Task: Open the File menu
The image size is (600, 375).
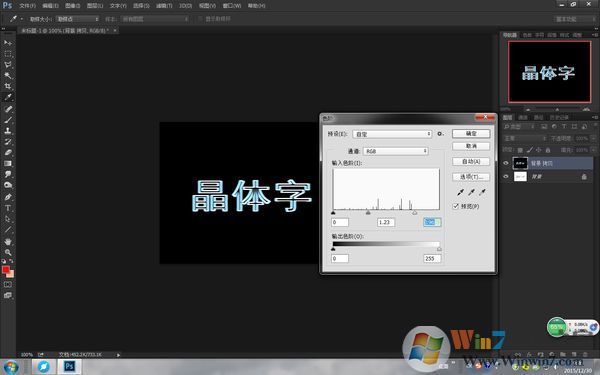Action: coord(27,6)
